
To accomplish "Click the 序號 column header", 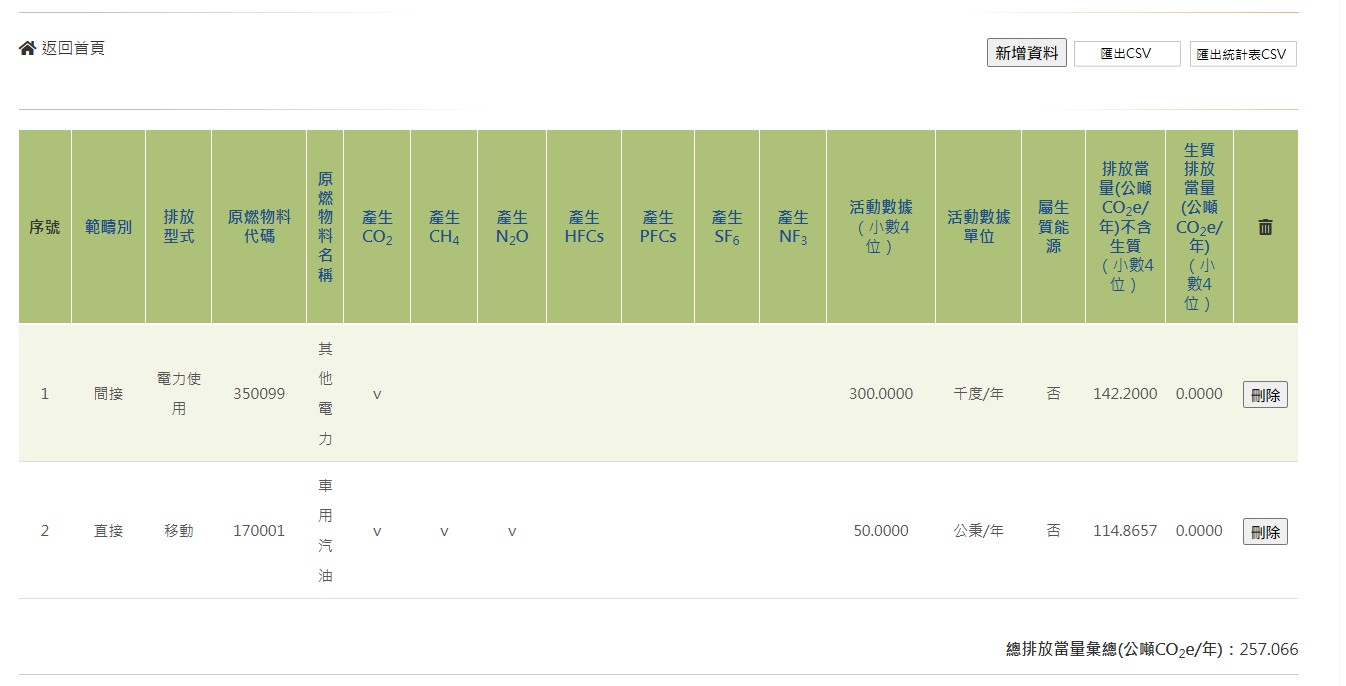I will 44,227.
